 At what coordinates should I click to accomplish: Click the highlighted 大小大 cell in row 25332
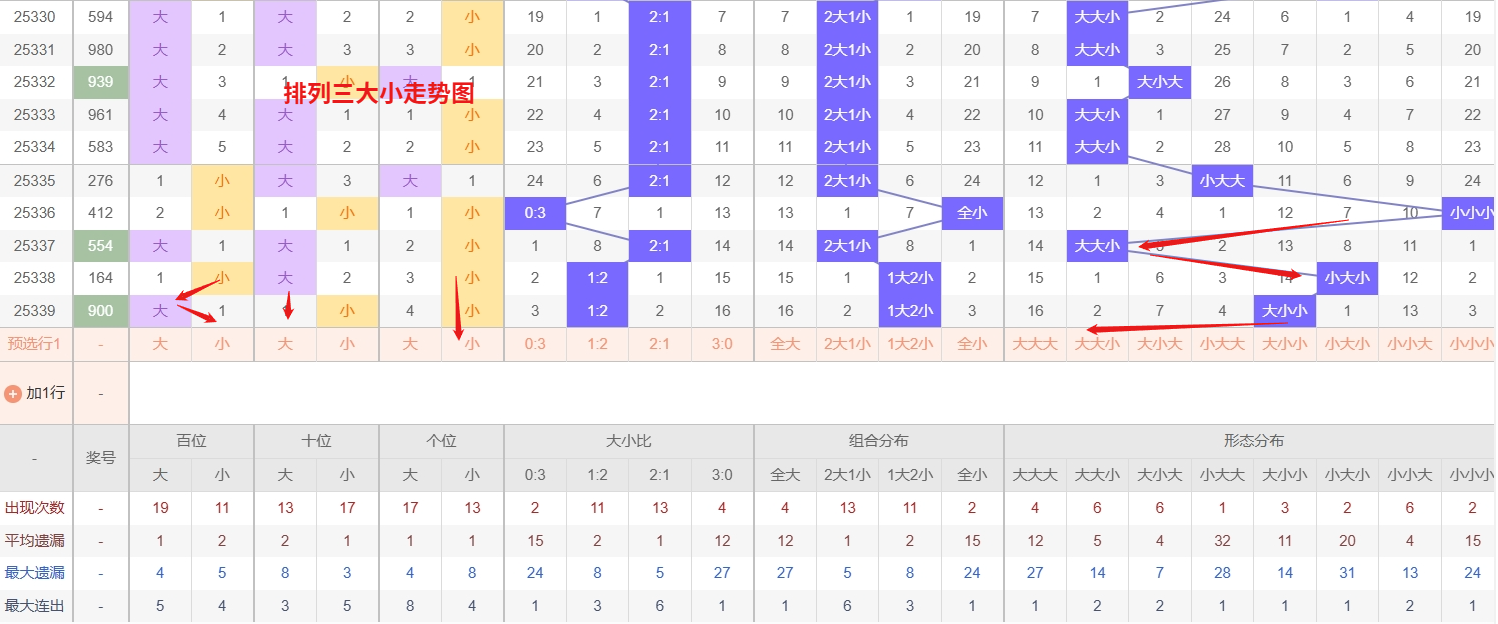pyautogui.click(x=1160, y=82)
